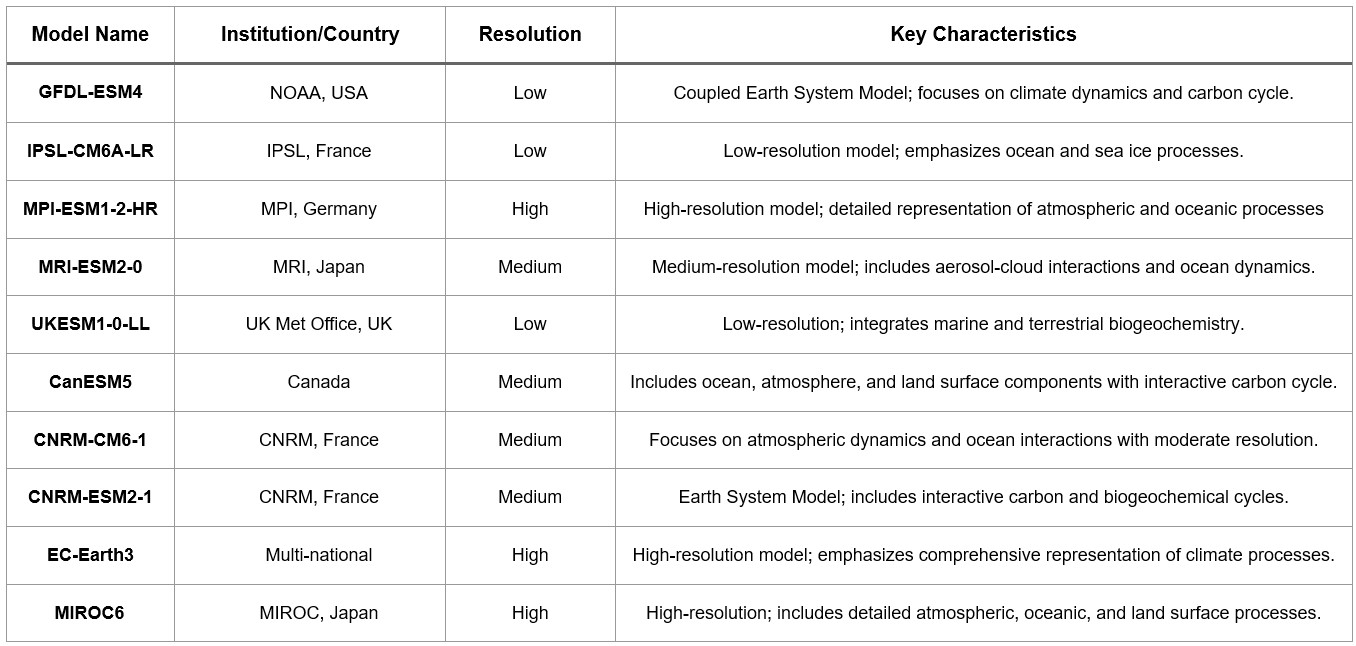Select the IPSL-CM6A-LR model name cell
Screen dimensions: 1356x646
90,151
